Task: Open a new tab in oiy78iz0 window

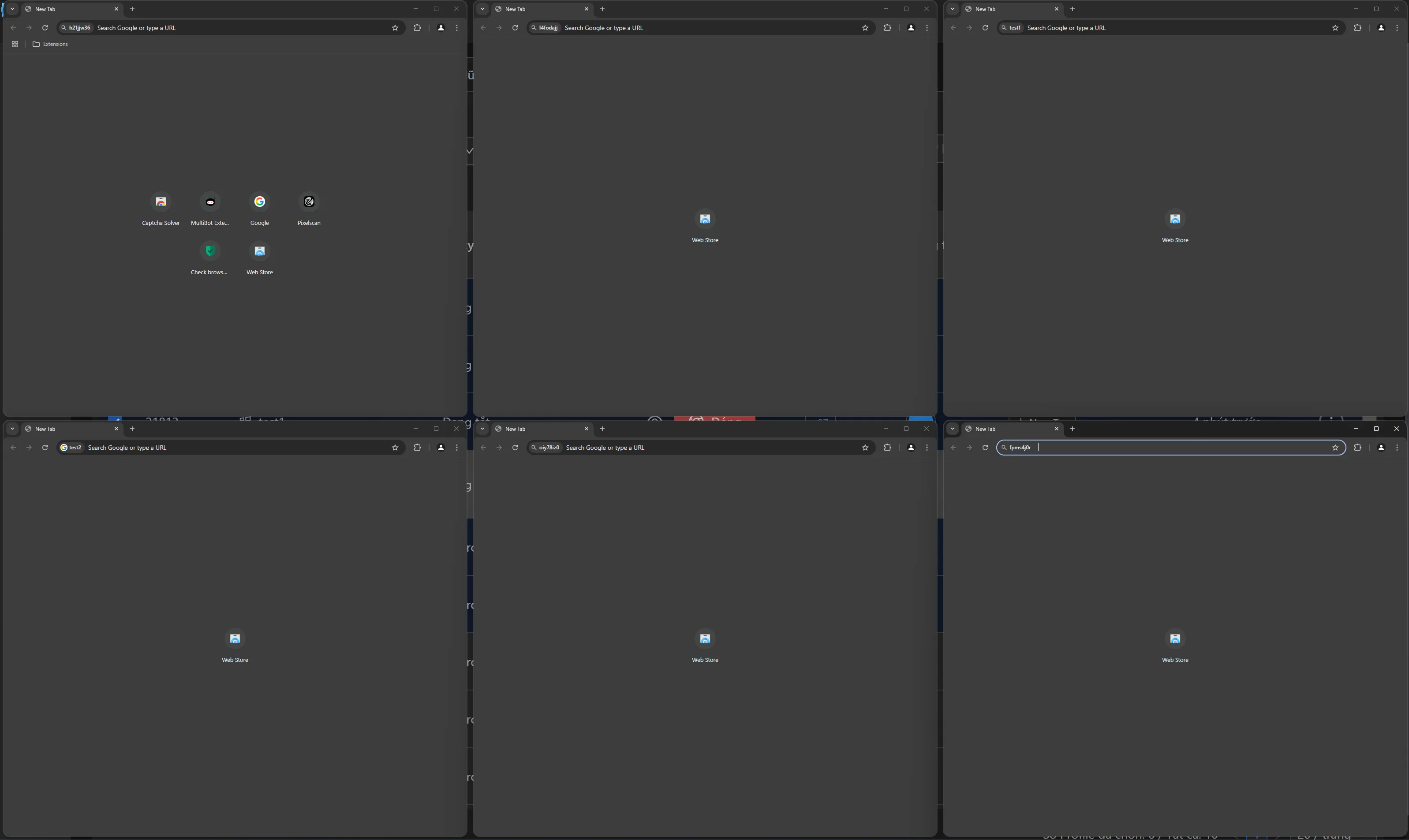Action: click(602, 429)
